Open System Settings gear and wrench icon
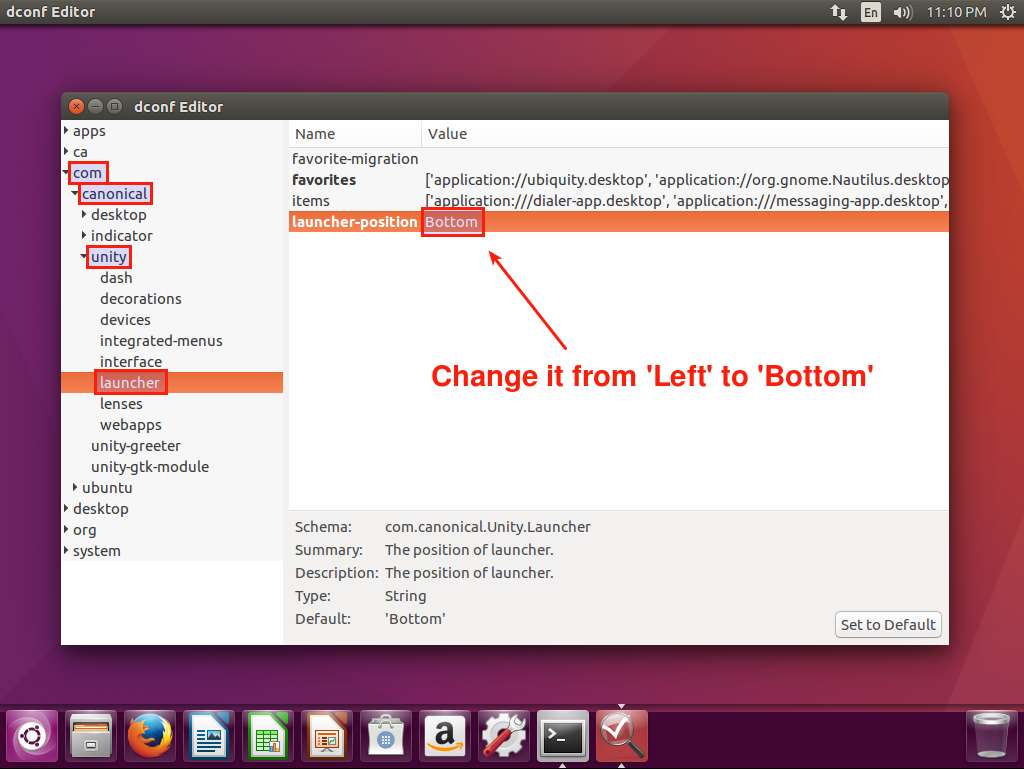The height and width of the screenshot is (769, 1024). coord(504,736)
